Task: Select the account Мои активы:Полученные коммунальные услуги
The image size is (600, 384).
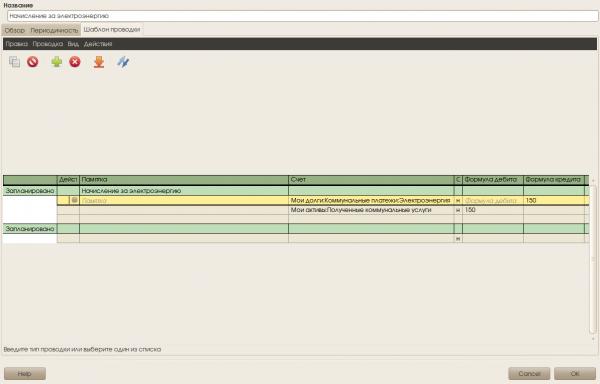Action: (x=371, y=210)
